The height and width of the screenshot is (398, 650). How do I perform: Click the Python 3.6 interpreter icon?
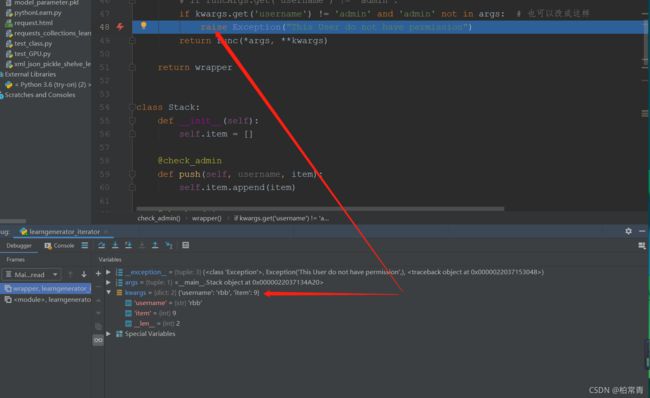[9, 85]
